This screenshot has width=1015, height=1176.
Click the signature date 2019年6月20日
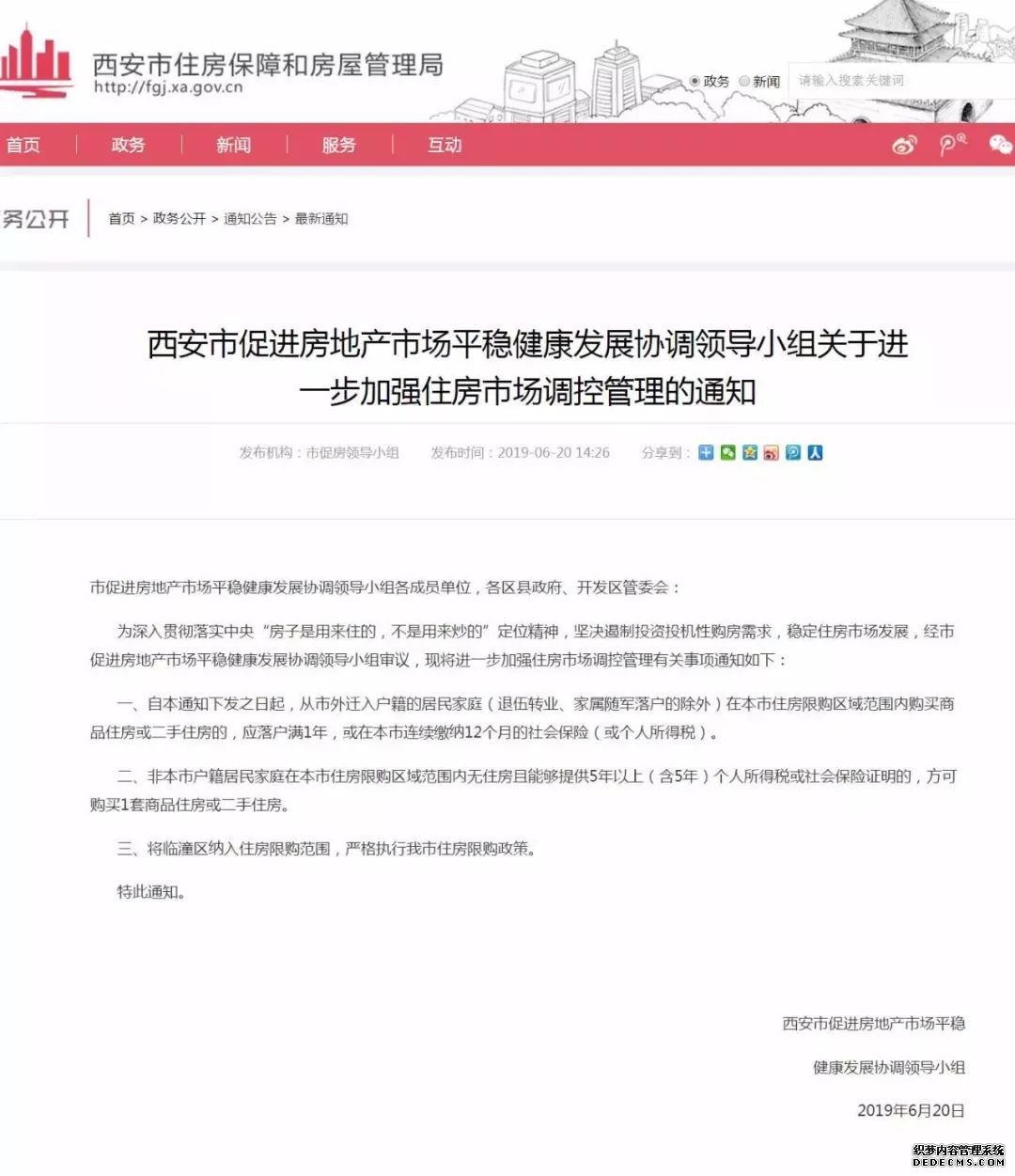tap(911, 1110)
